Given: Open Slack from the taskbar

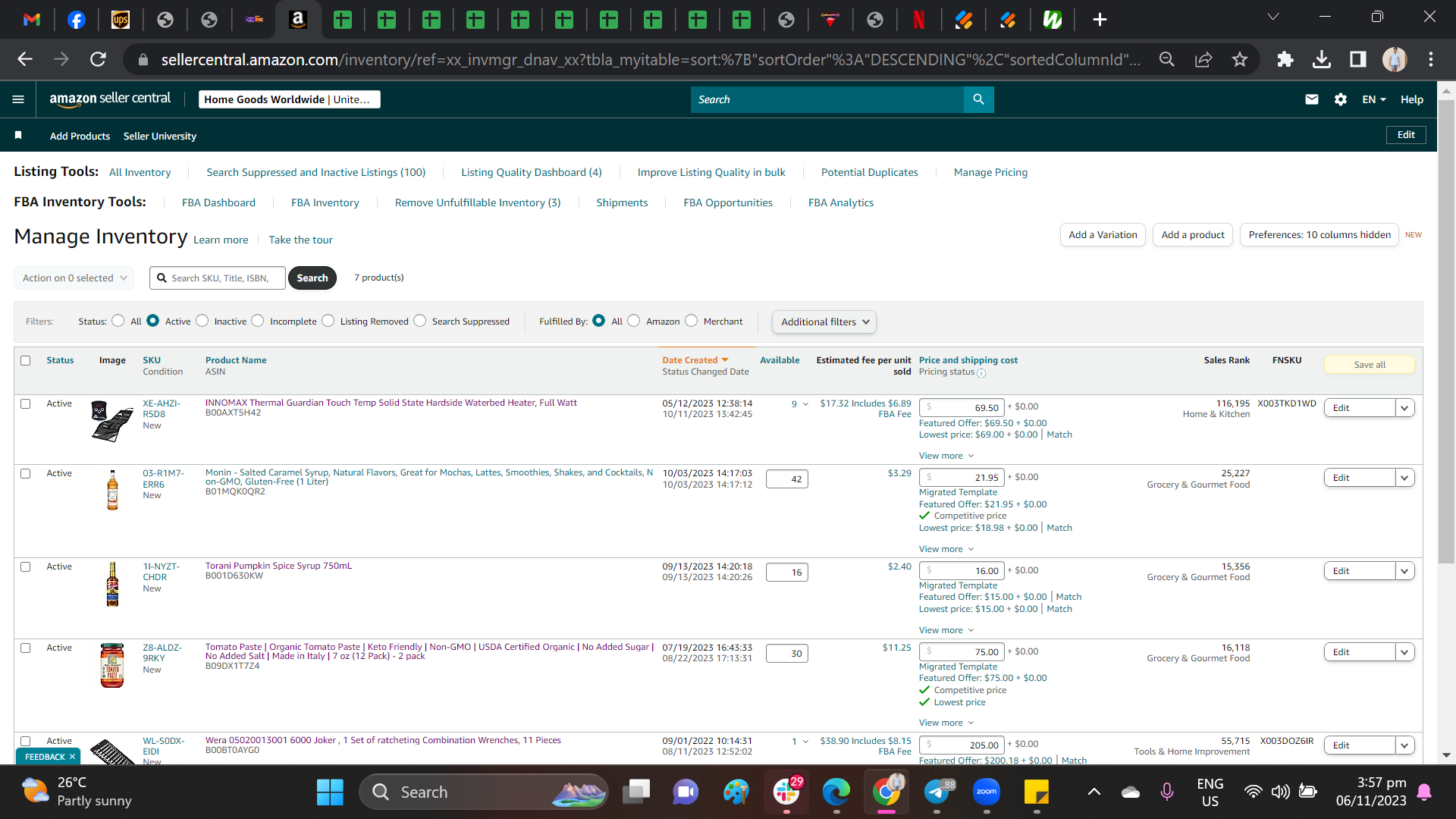Looking at the screenshot, I should pyautogui.click(x=786, y=792).
